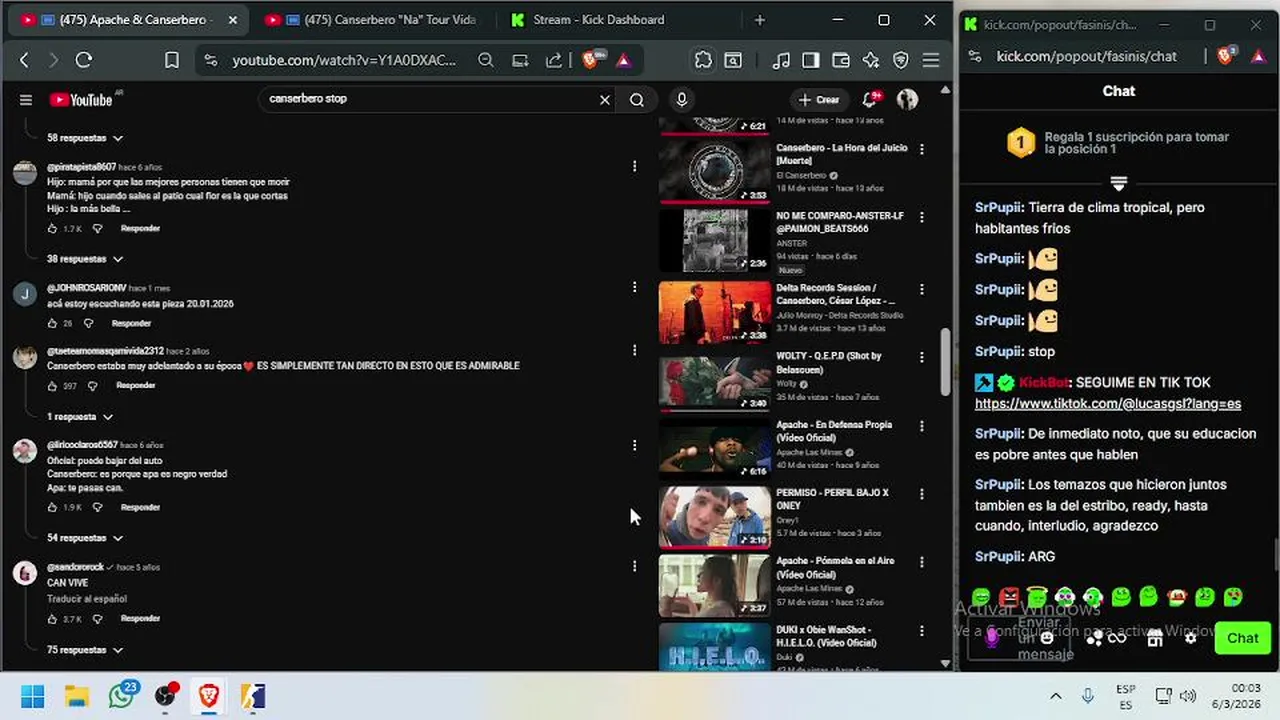This screenshot has height=720, width=1280.
Task: Share this page using the share icon
Action: tap(554, 60)
